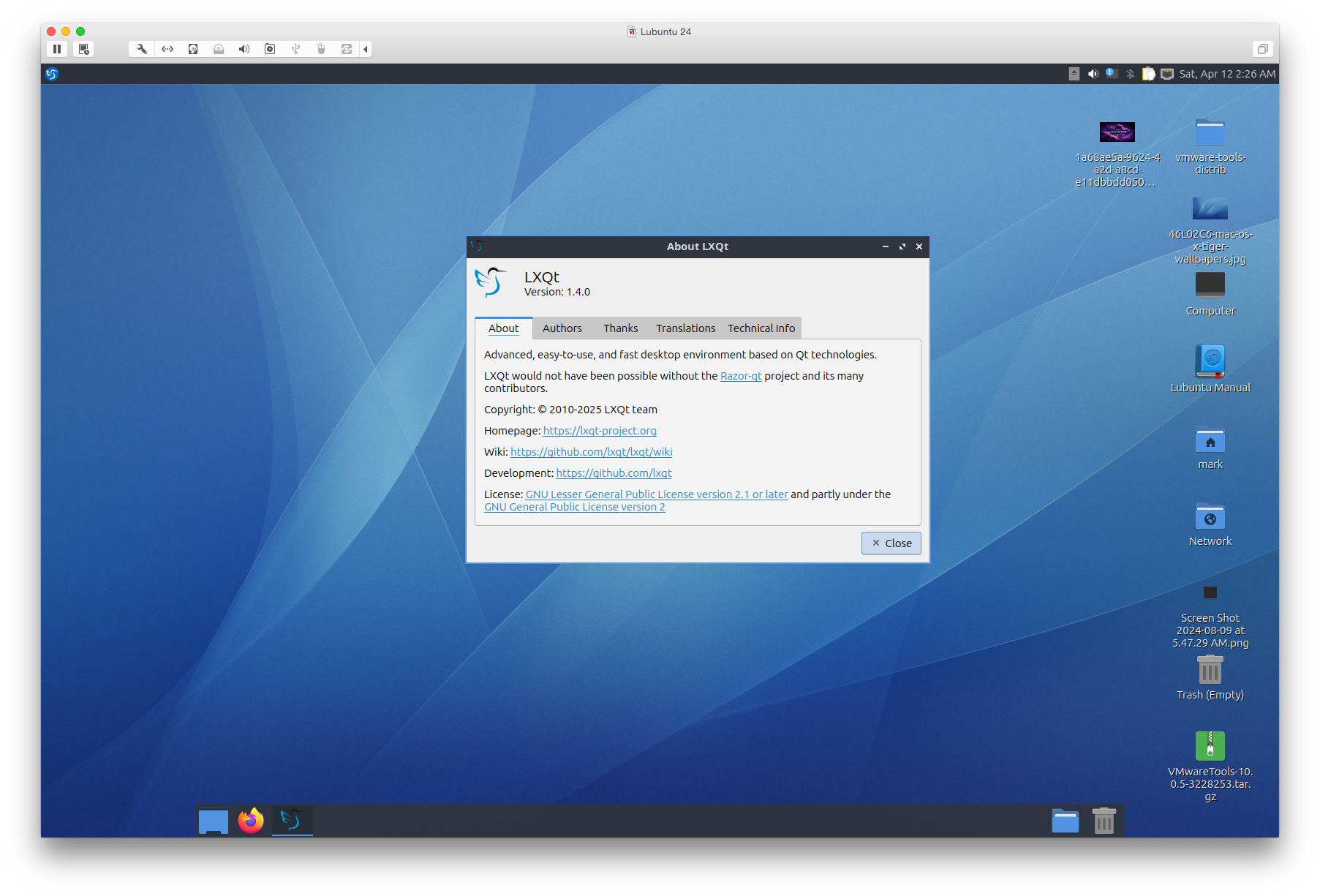Click the date and time clock
The height and width of the screenshot is (896, 1320).
1227,74
